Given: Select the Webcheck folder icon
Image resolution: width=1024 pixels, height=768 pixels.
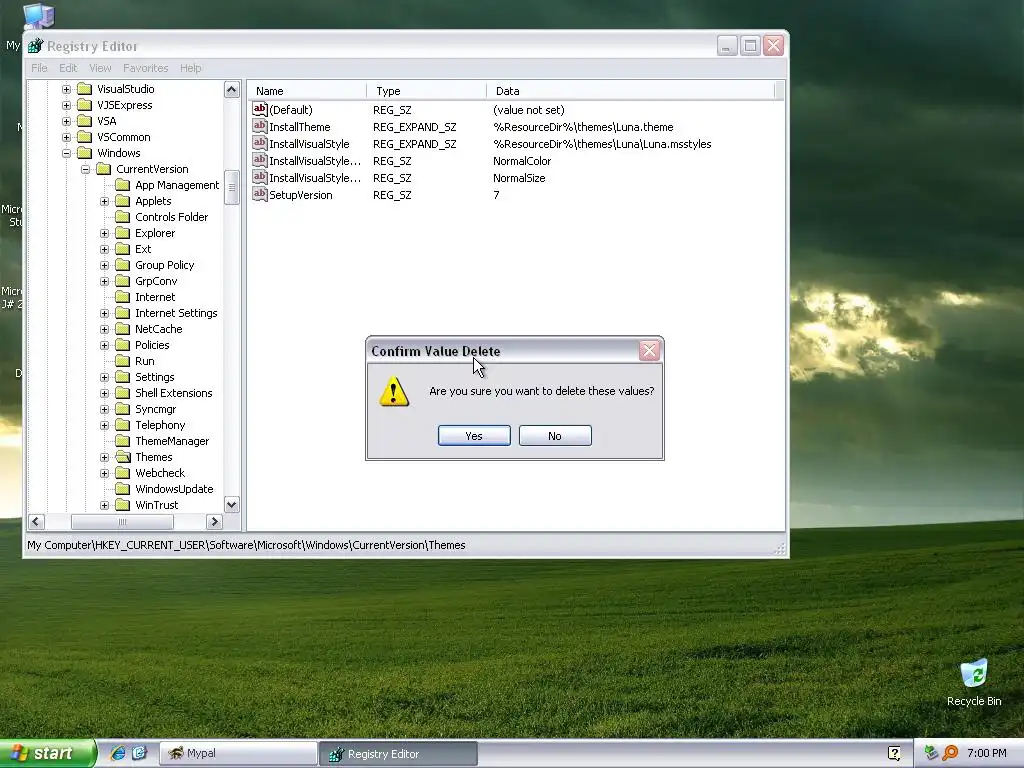Looking at the screenshot, I should coord(123,473).
